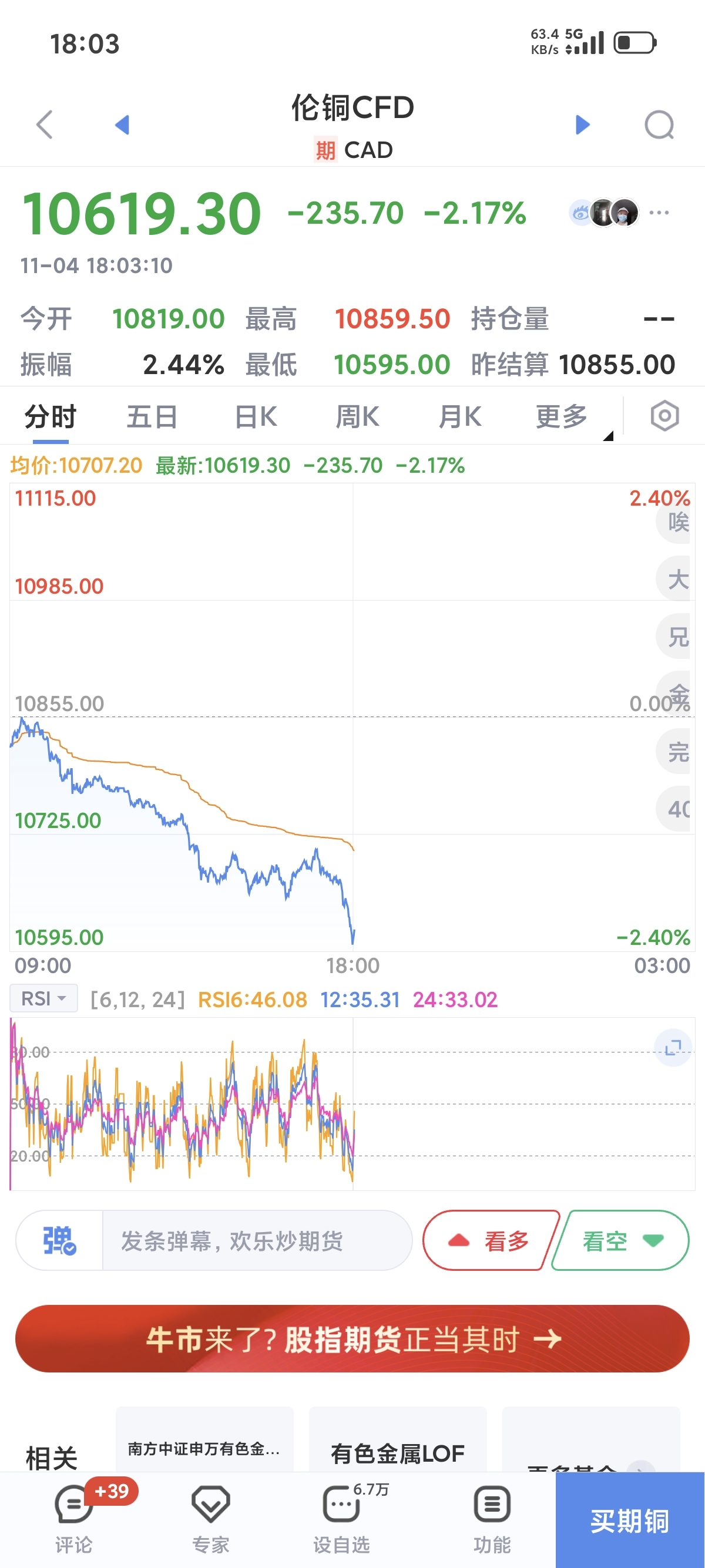Open search with magnifier icon
705x1568 pixels.
point(659,125)
